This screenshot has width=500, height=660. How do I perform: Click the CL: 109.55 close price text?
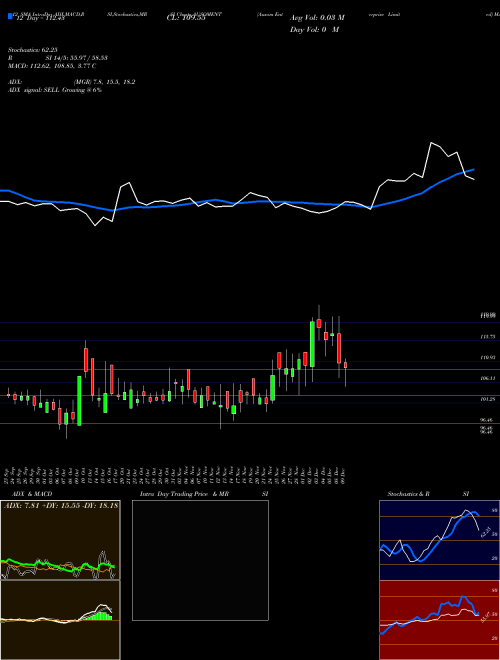point(185,18)
